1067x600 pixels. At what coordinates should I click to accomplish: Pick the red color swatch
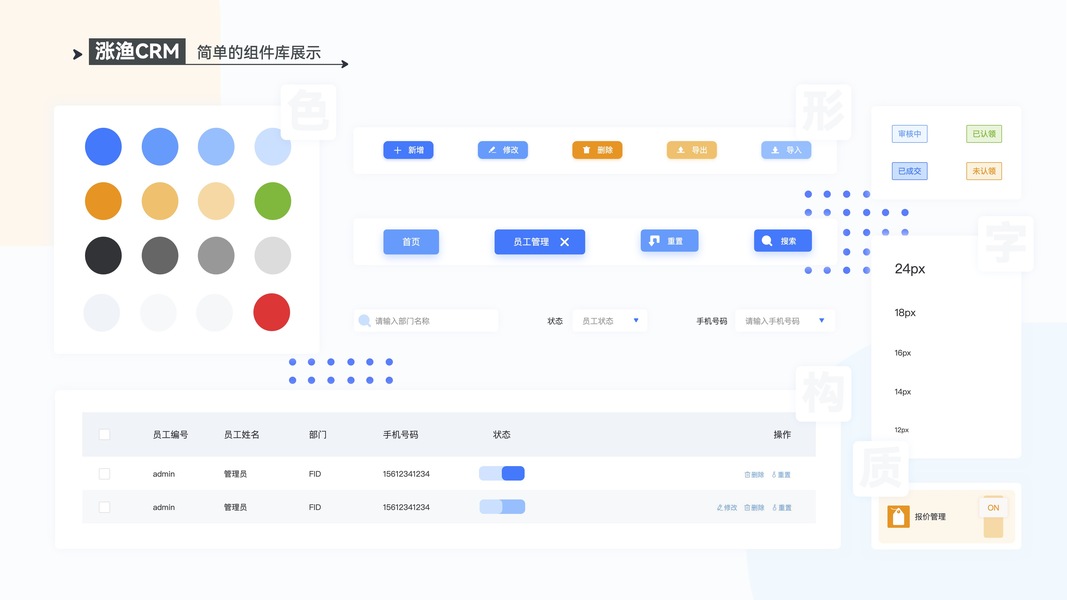272,312
